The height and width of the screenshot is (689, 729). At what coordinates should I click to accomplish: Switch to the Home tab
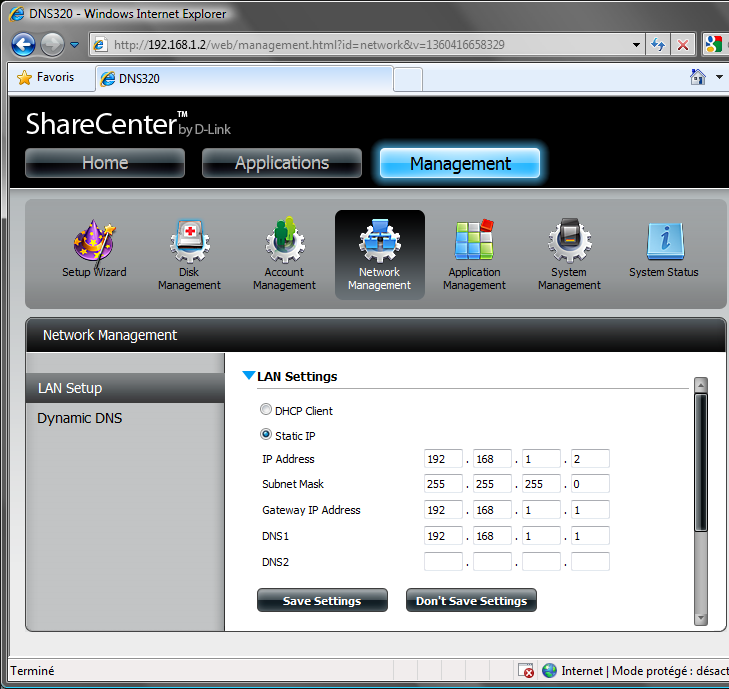click(x=105, y=163)
